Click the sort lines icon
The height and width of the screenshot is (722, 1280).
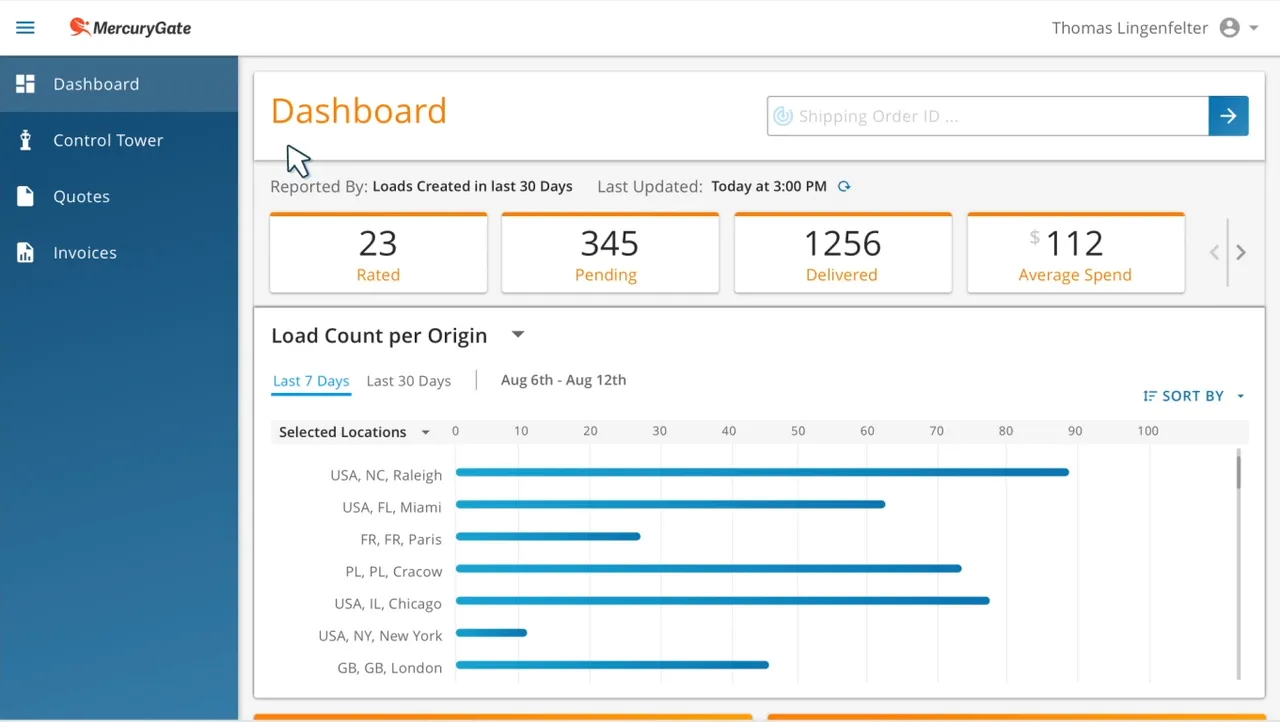(1150, 396)
